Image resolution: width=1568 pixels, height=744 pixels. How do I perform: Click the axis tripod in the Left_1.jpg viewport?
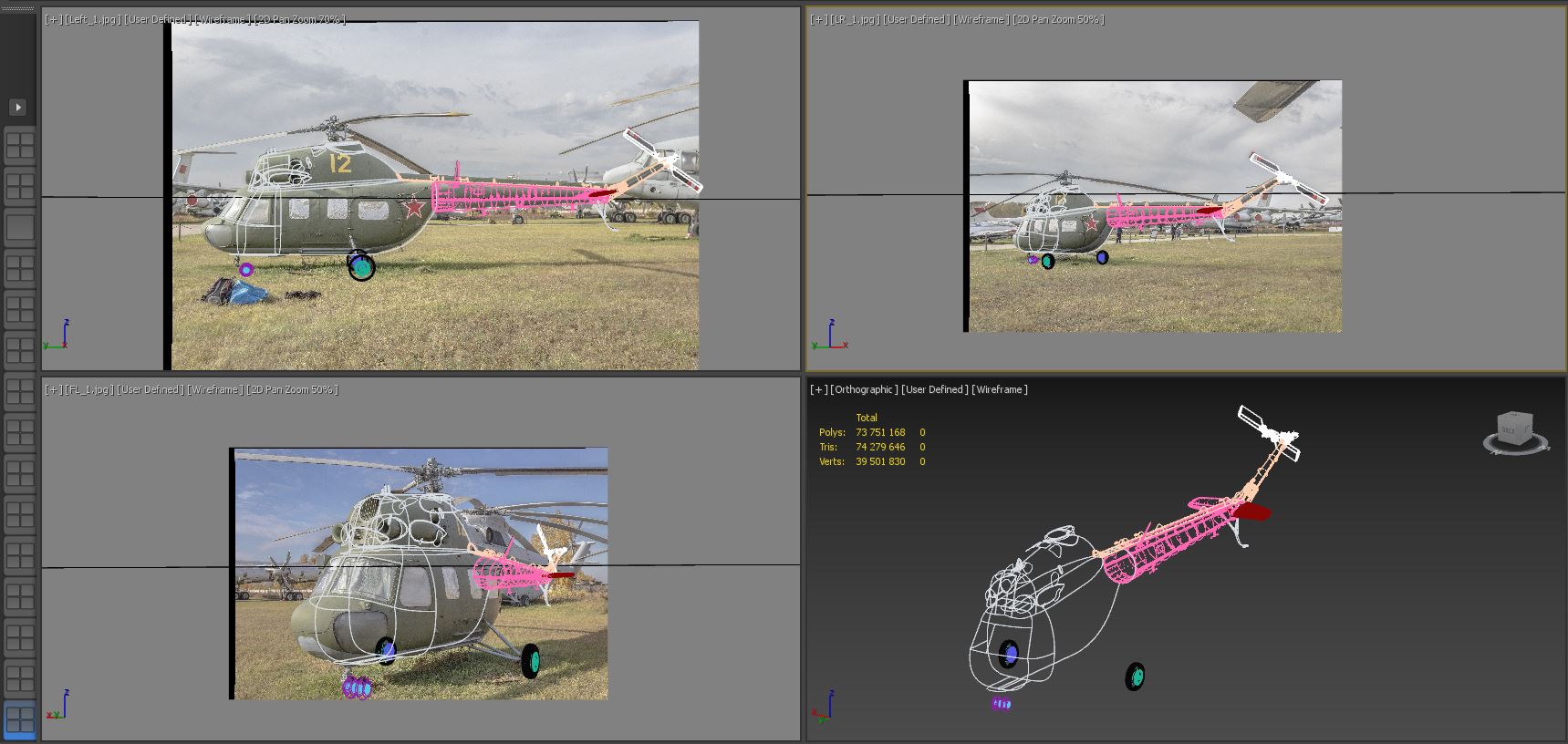pyautogui.click(x=55, y=336)
